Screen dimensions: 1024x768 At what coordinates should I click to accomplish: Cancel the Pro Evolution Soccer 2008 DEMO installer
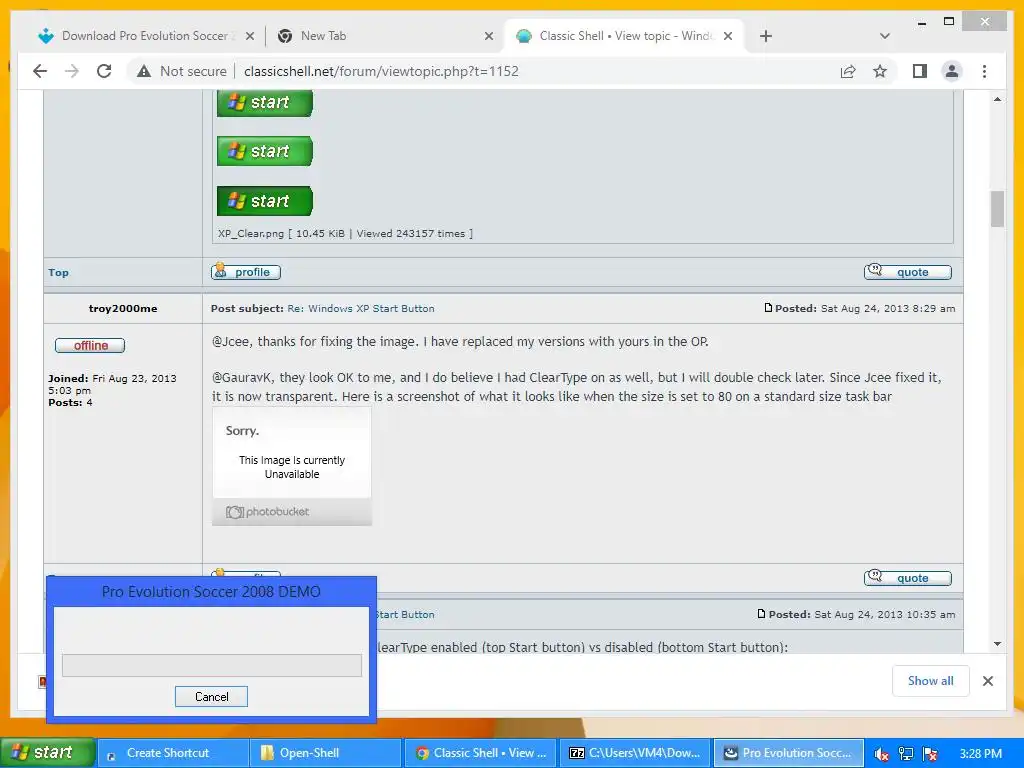(211, 696)
